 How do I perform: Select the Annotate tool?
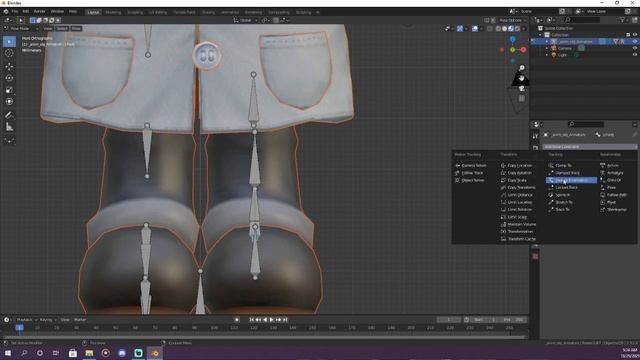pos(9,116)
